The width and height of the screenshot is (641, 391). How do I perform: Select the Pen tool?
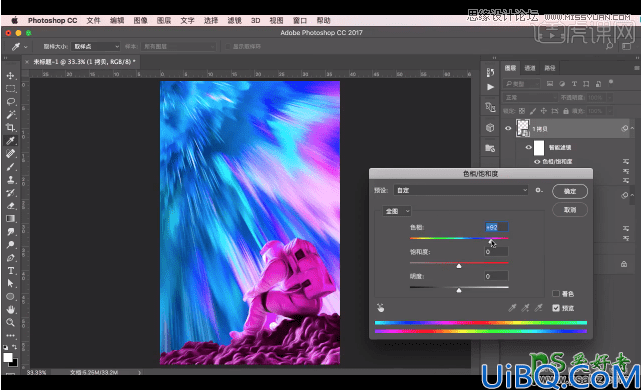tap(11, 258)
